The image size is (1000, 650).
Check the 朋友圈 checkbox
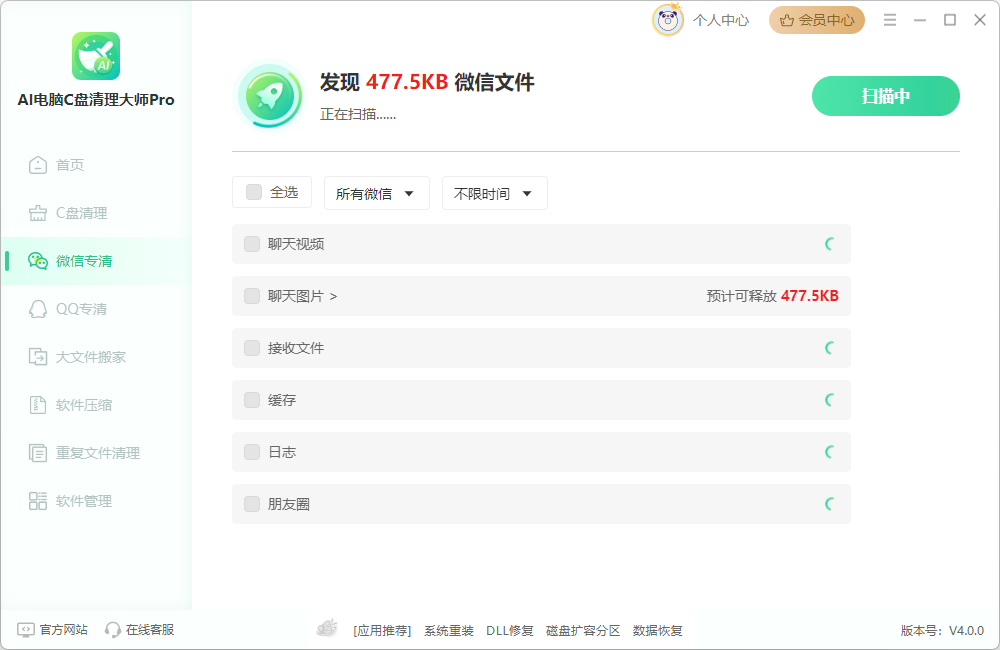coord(252,504)
